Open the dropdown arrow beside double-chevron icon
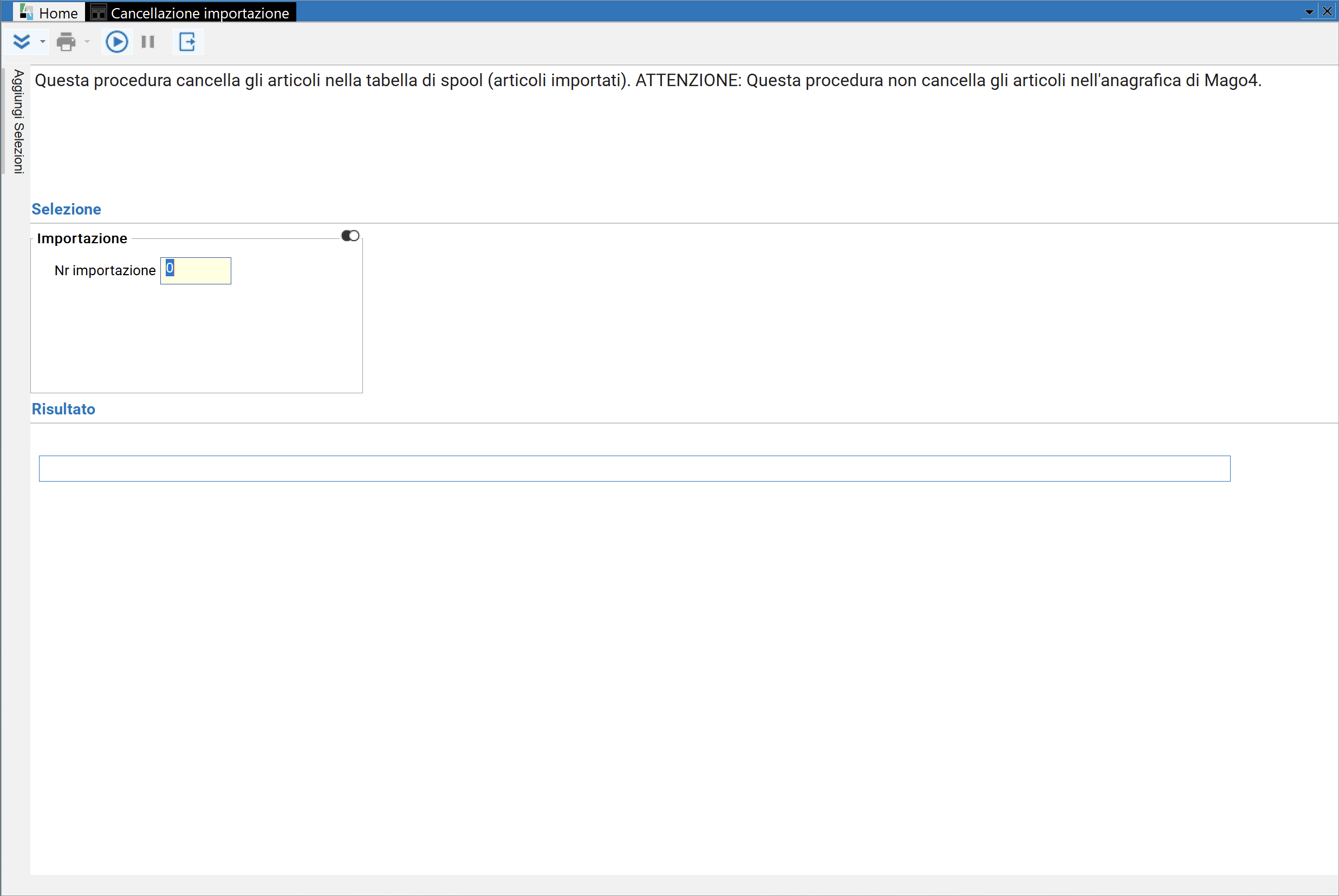Viewport: 1339px width, 896px height. pos(42,42)
